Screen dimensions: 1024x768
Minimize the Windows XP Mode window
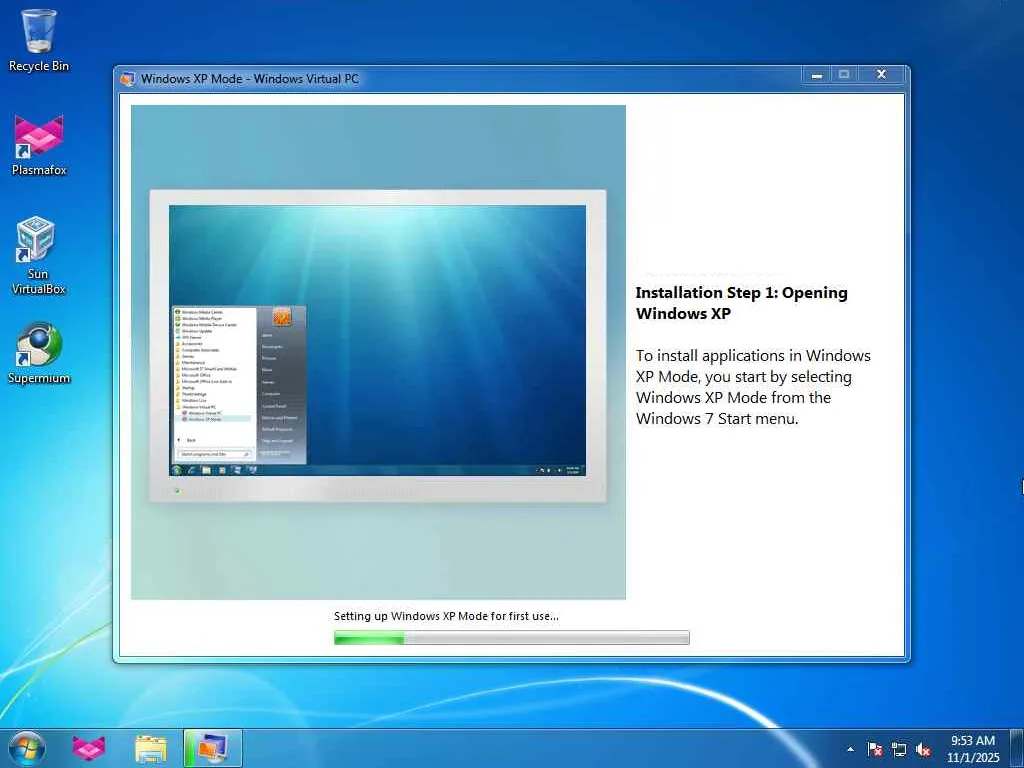[x=816, y=75]
